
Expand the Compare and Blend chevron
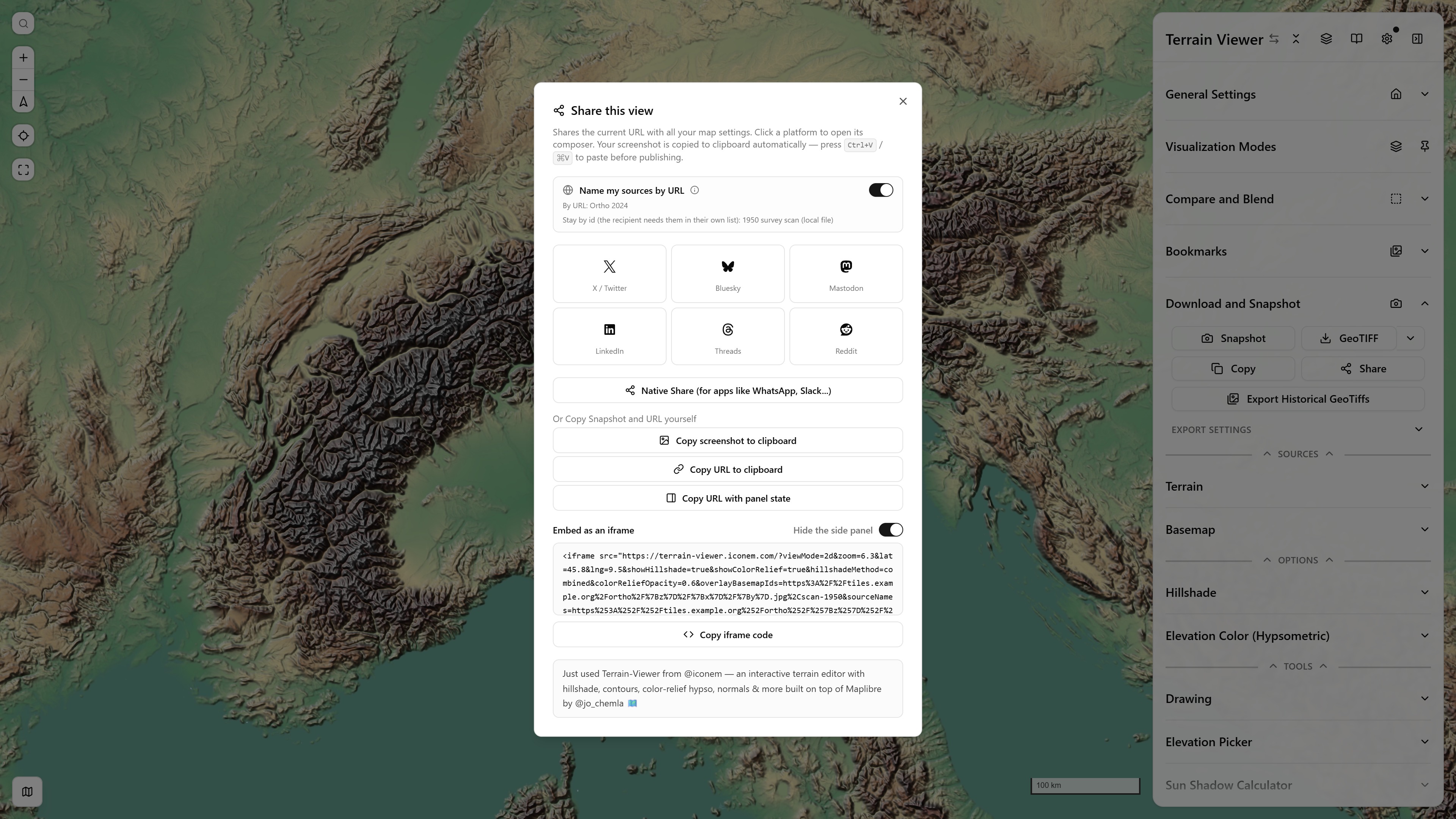(1425, 199)
